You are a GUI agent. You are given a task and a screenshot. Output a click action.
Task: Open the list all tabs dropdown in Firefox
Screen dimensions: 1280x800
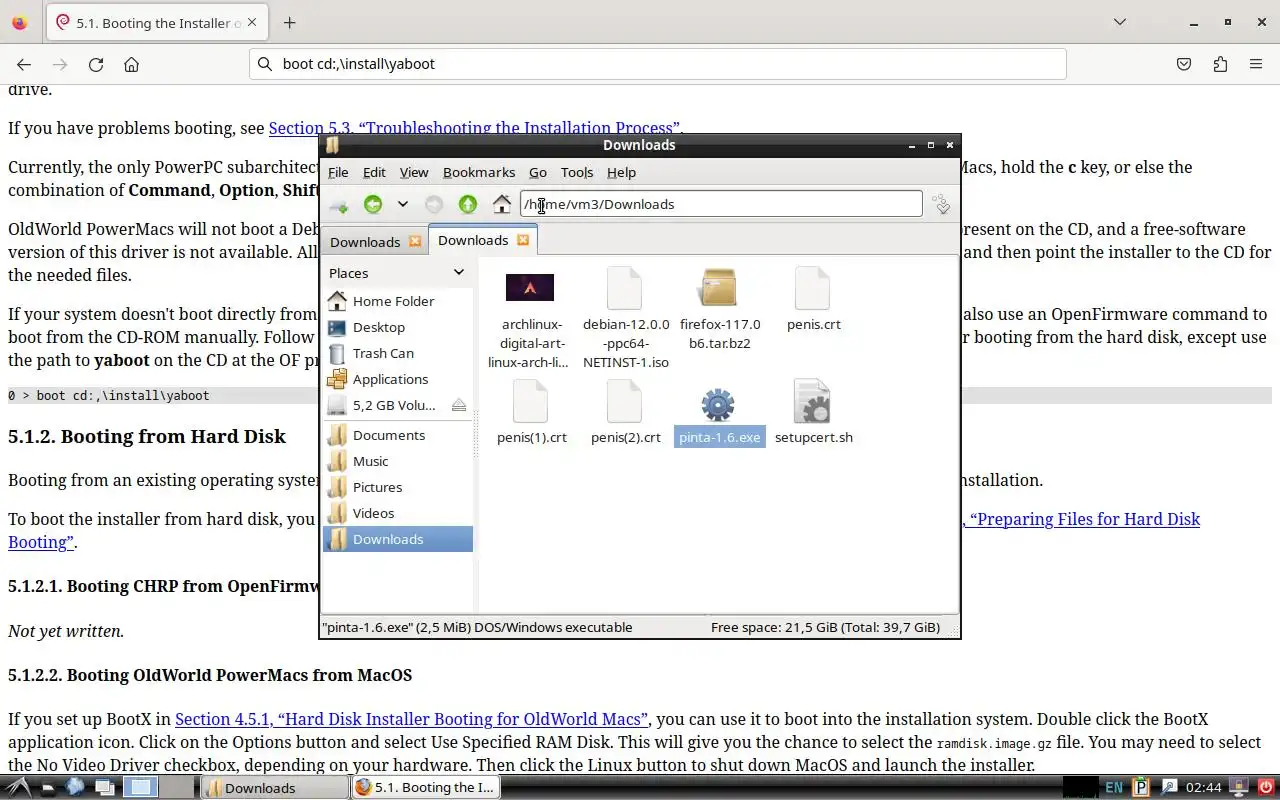(1120, 22)
